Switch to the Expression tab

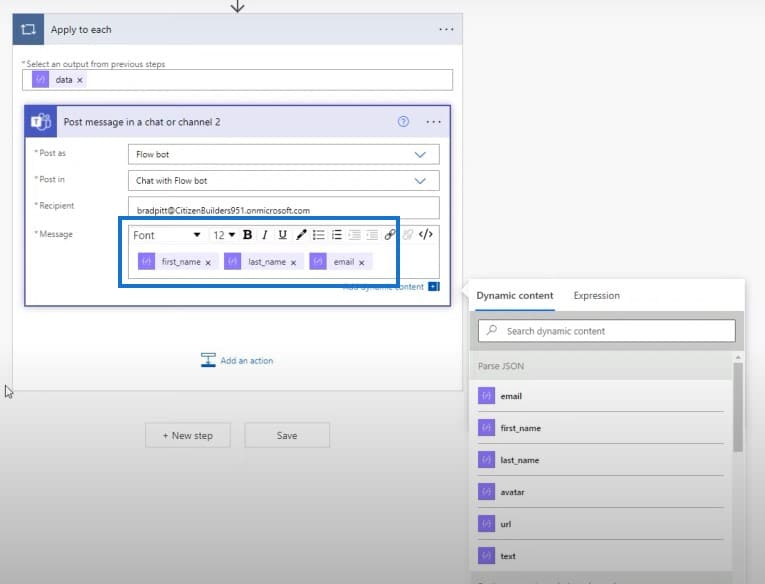(596, 296)
